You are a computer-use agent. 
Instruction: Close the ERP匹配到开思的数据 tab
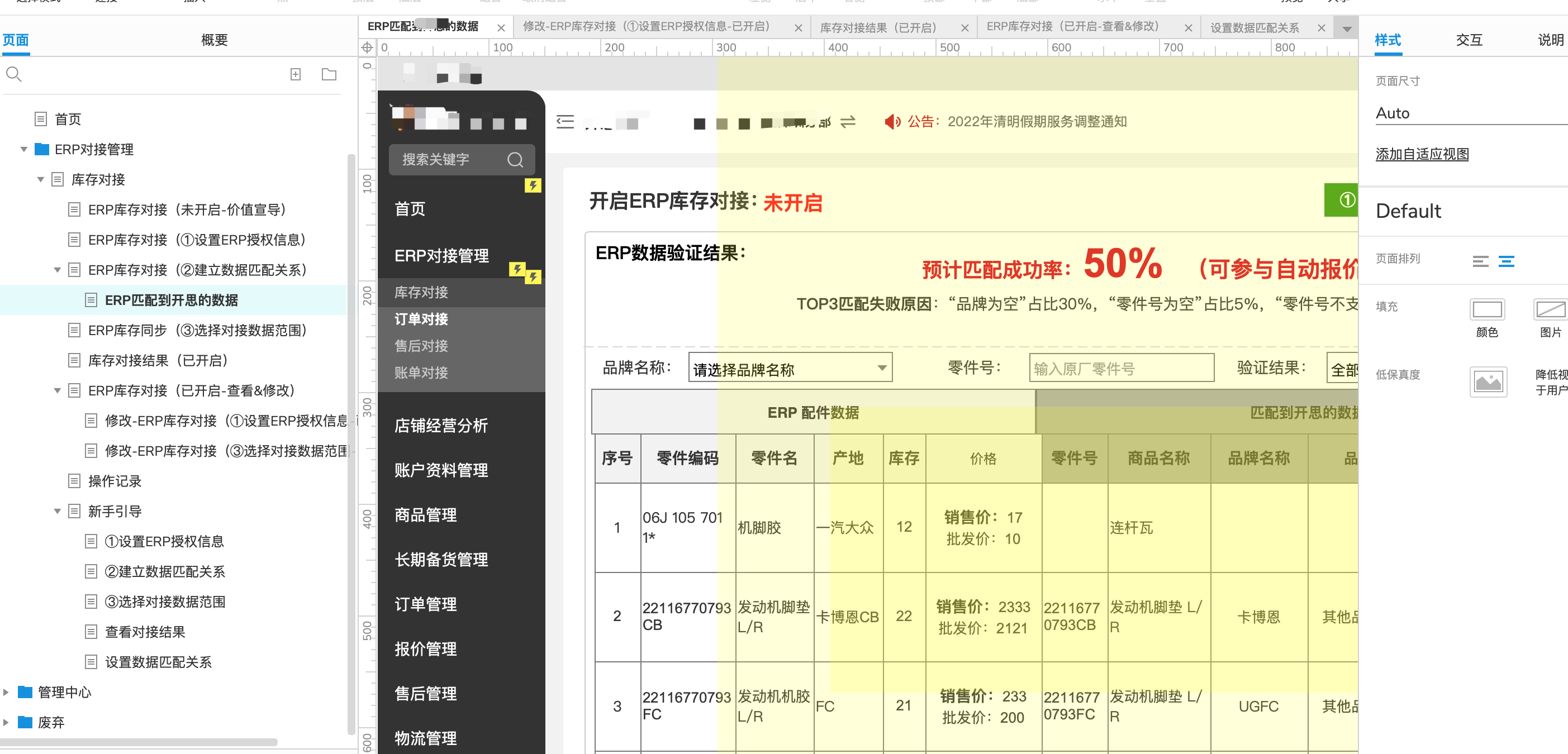(x=501, y=28)
